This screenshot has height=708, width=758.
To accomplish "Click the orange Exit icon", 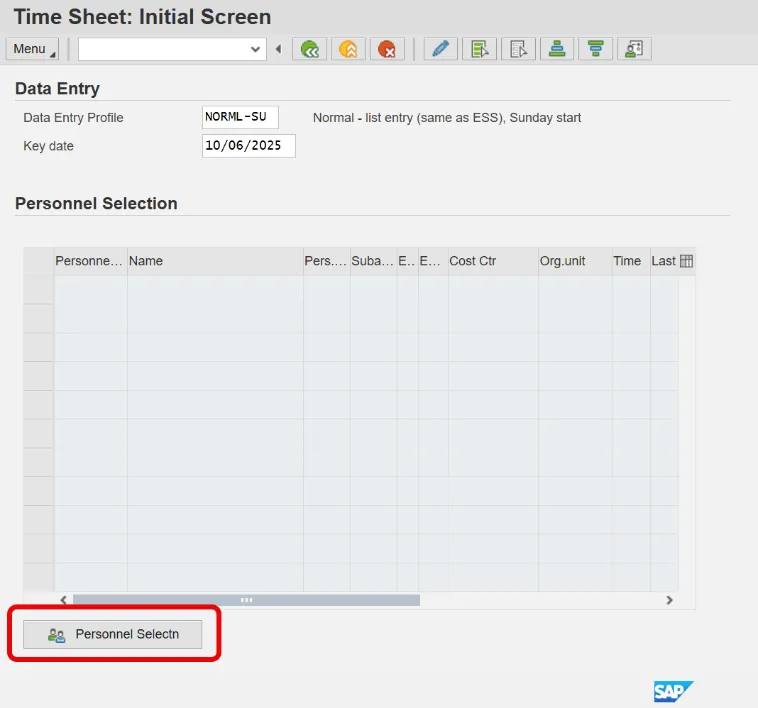I will point(348,49).
